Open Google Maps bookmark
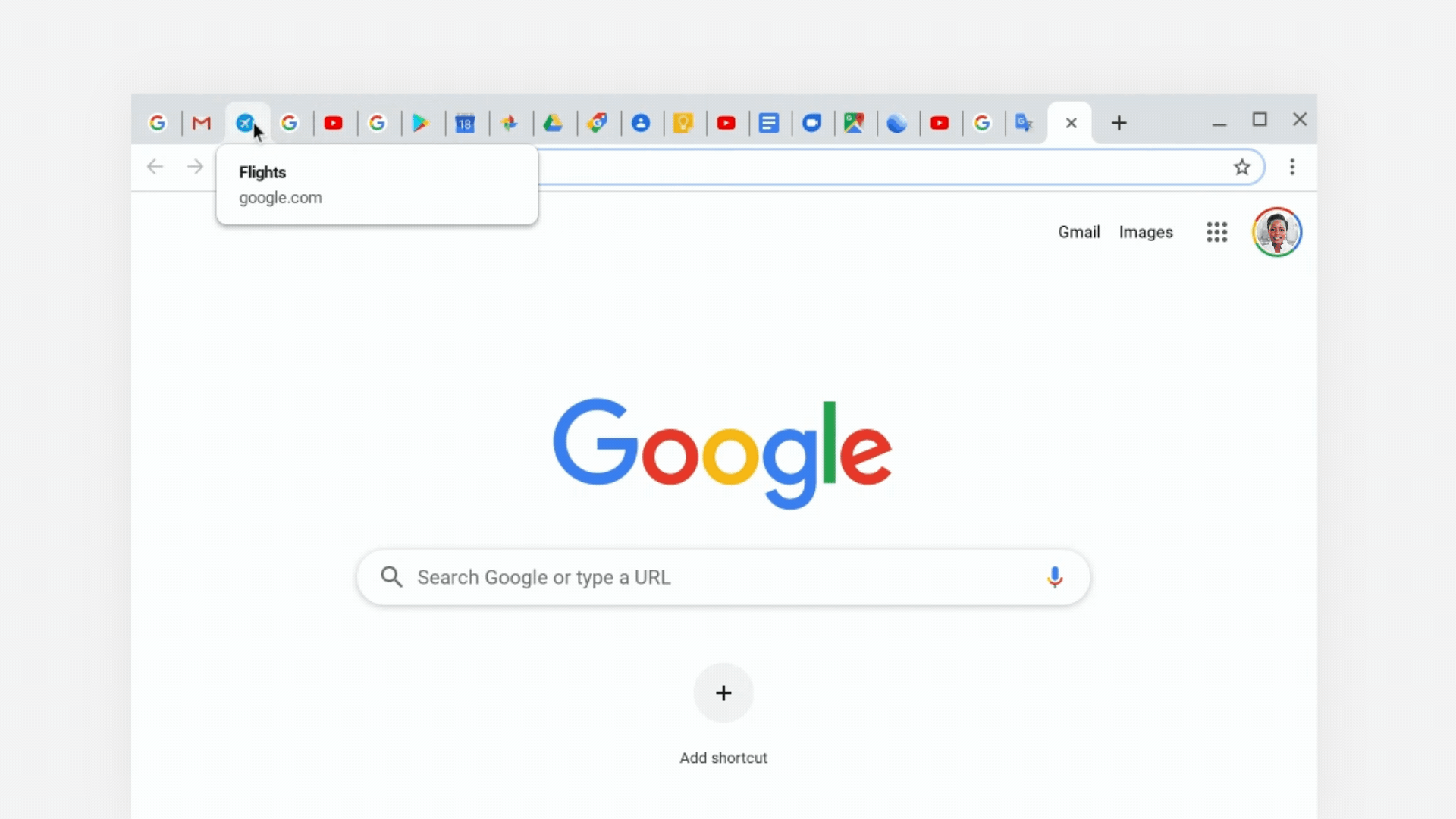Screen dimensions: 1456x819 pos(854,123)
